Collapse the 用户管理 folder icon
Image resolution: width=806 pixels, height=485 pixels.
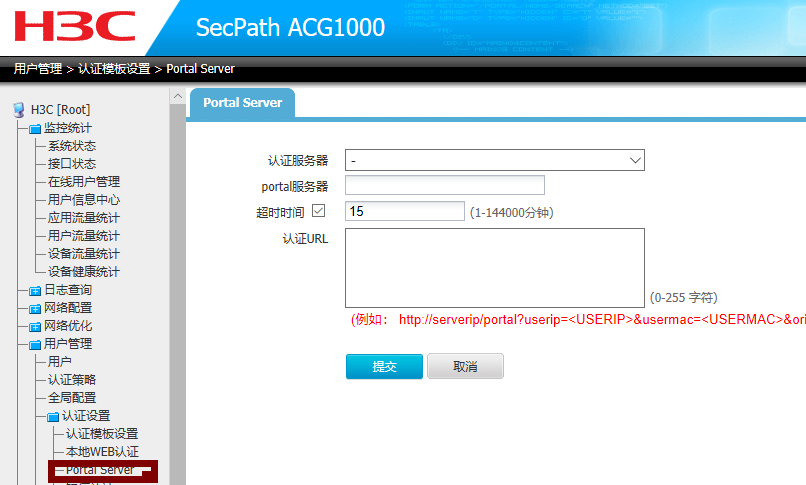[35, 344]
